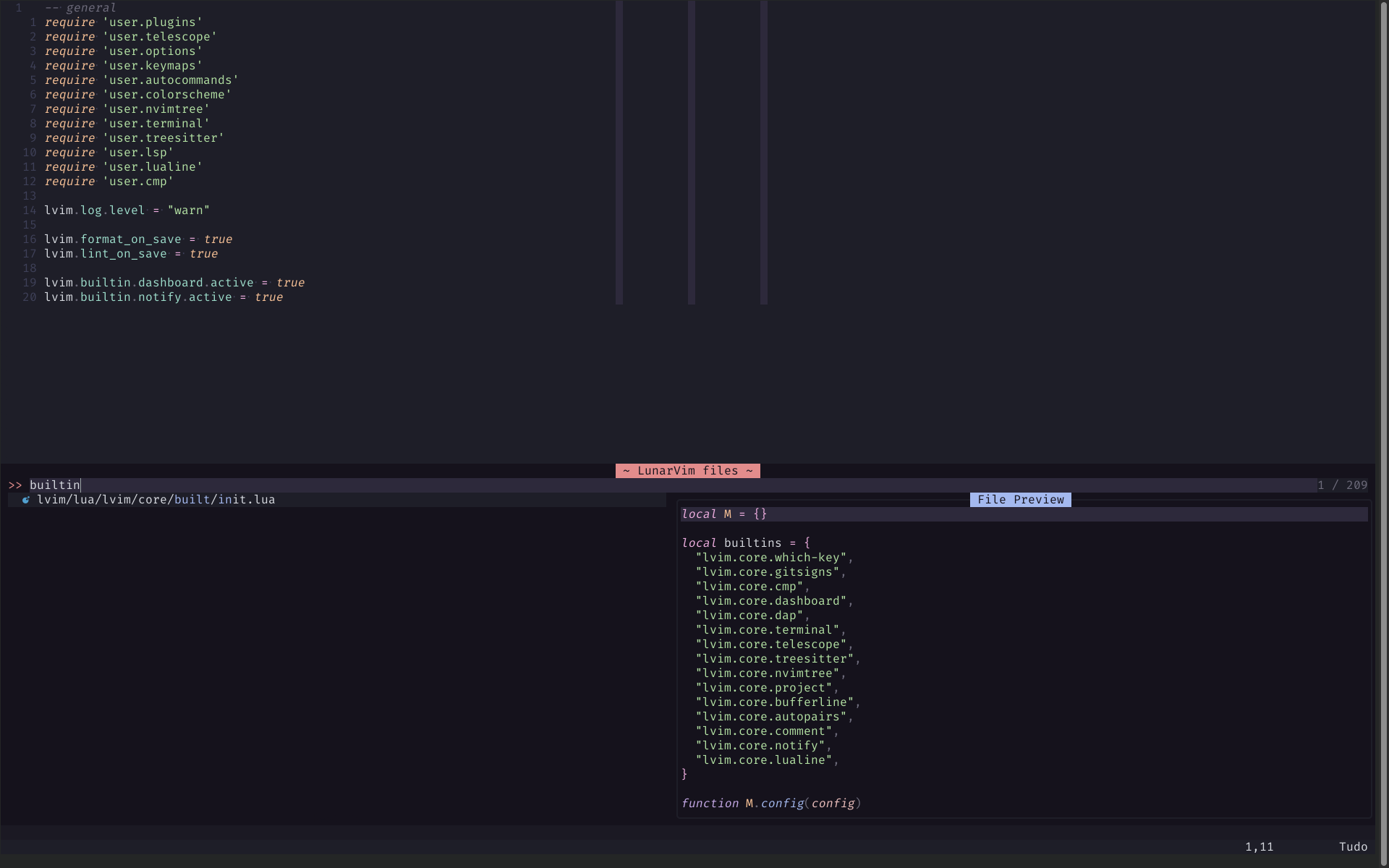This screenshot has width=1389, height=868.
Task: Place cursor on require 'user.plugins' line
Action: 123,22
